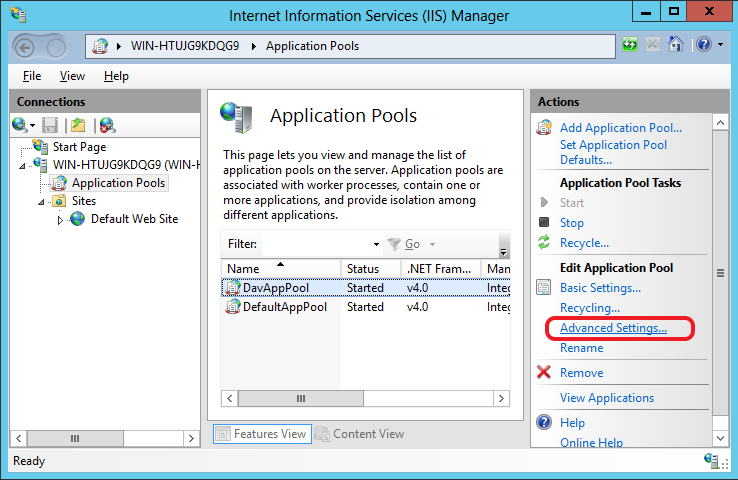Click the Go filter button
Viewport: 738px width, 480px height.
tap(404, 244)
